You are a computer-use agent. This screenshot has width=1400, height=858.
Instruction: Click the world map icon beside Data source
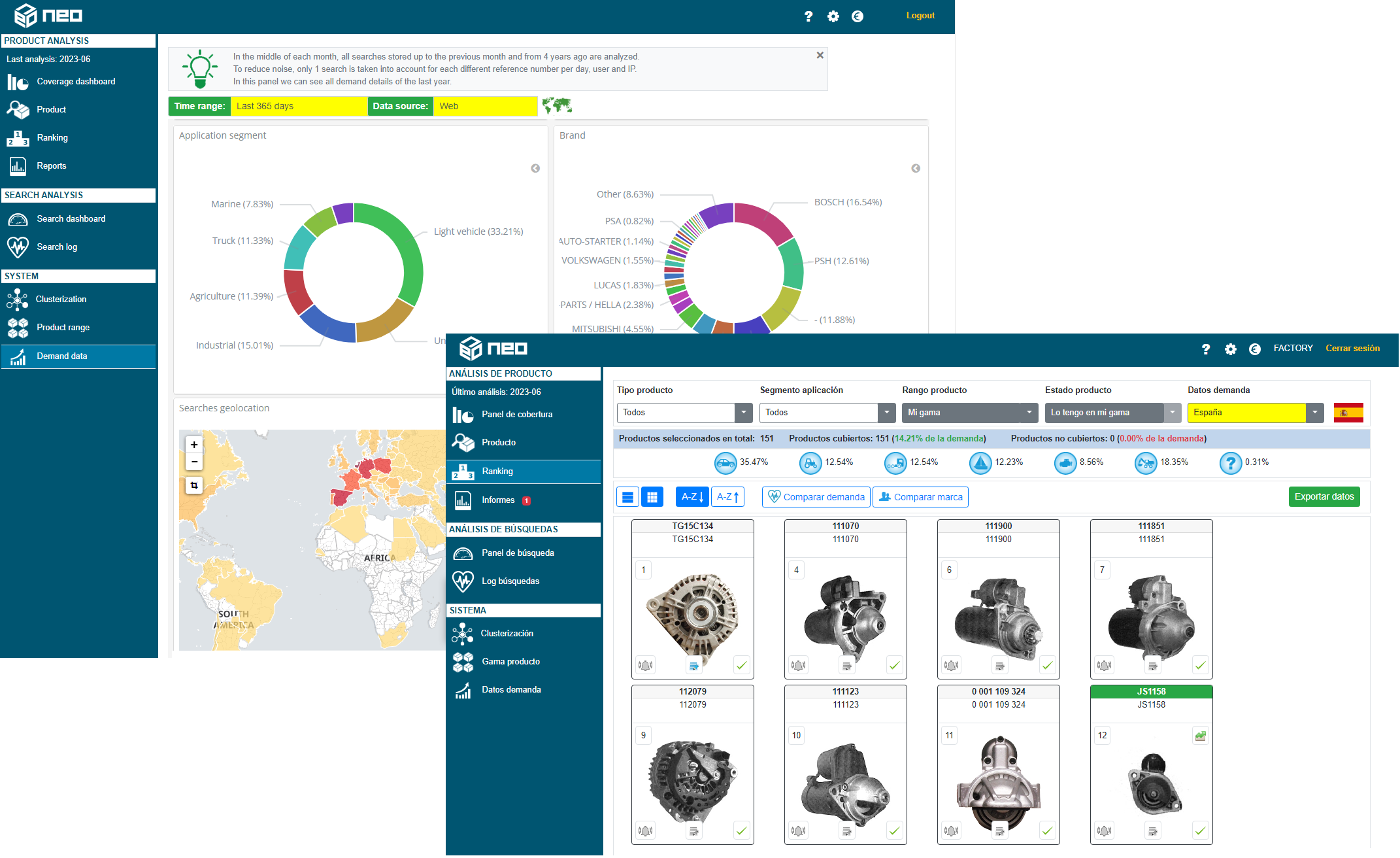point(557,105)
